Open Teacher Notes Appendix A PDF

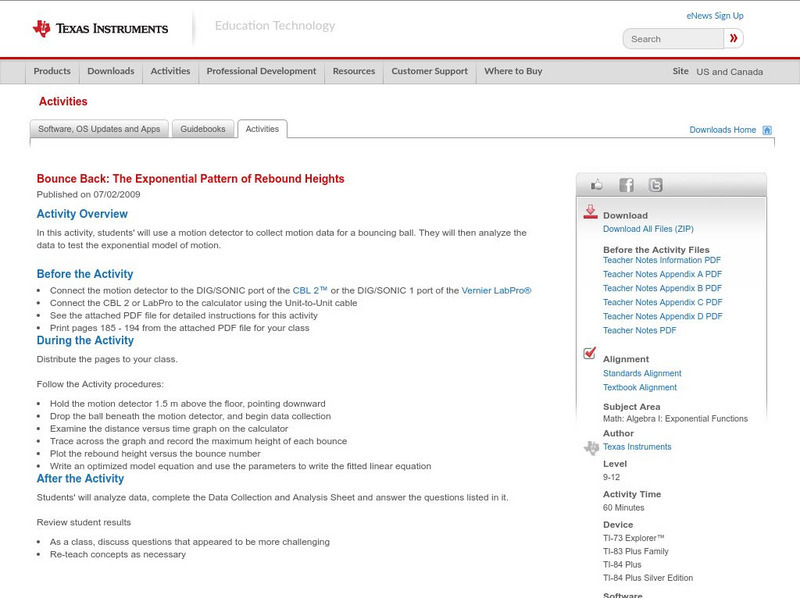click(662, 275)
